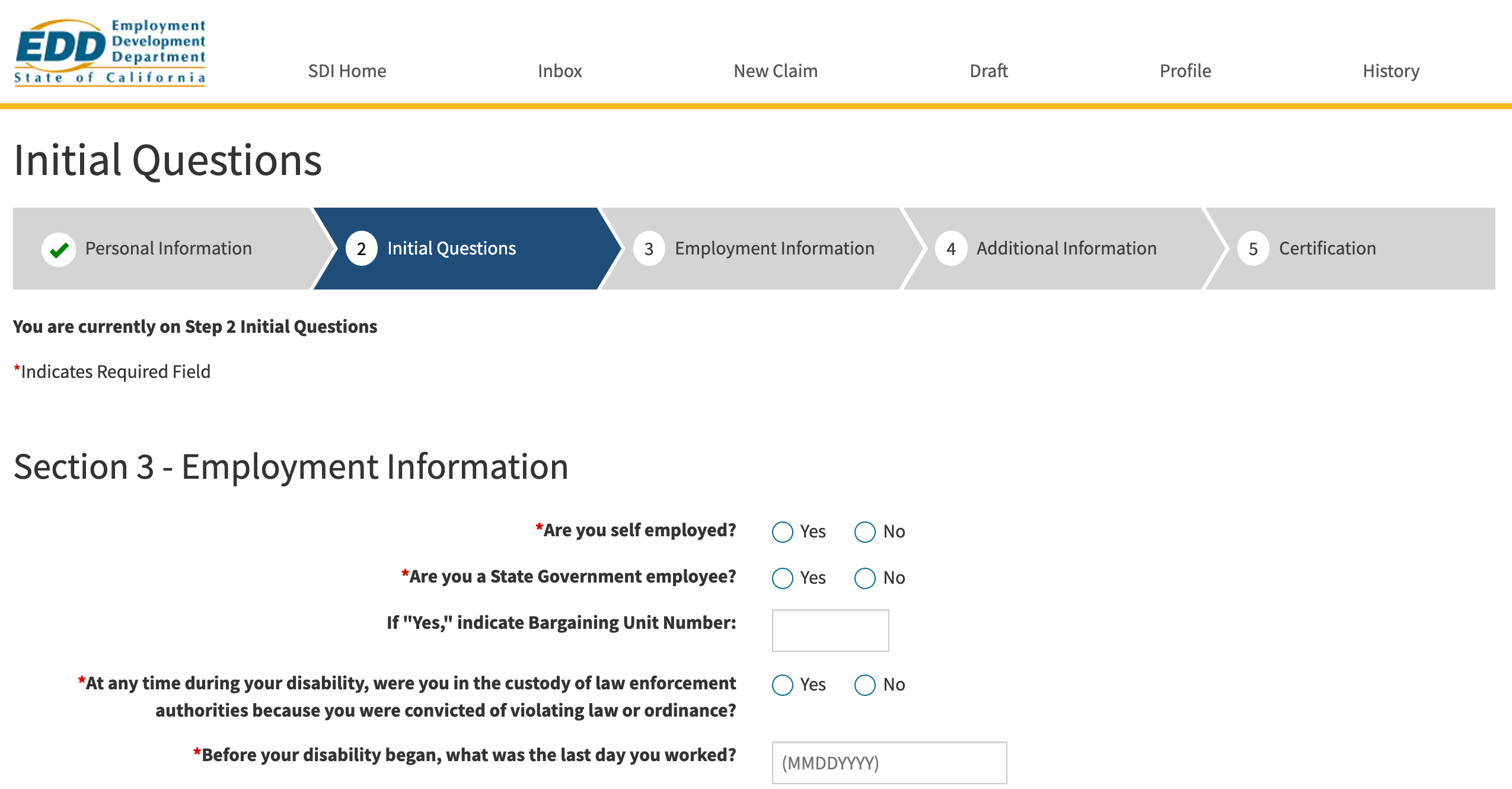Select Yes for custody of law enforcement
1512x789 pixels.
(782, 685)
